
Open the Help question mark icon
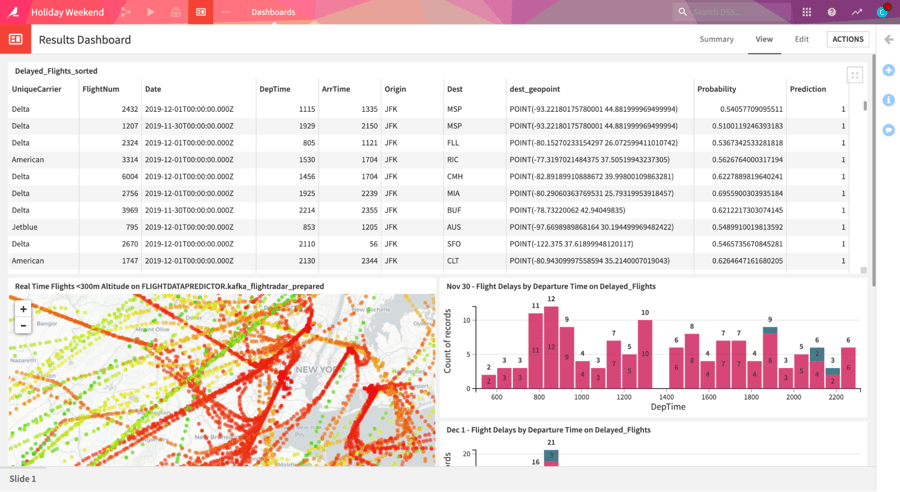coord(831,11)
